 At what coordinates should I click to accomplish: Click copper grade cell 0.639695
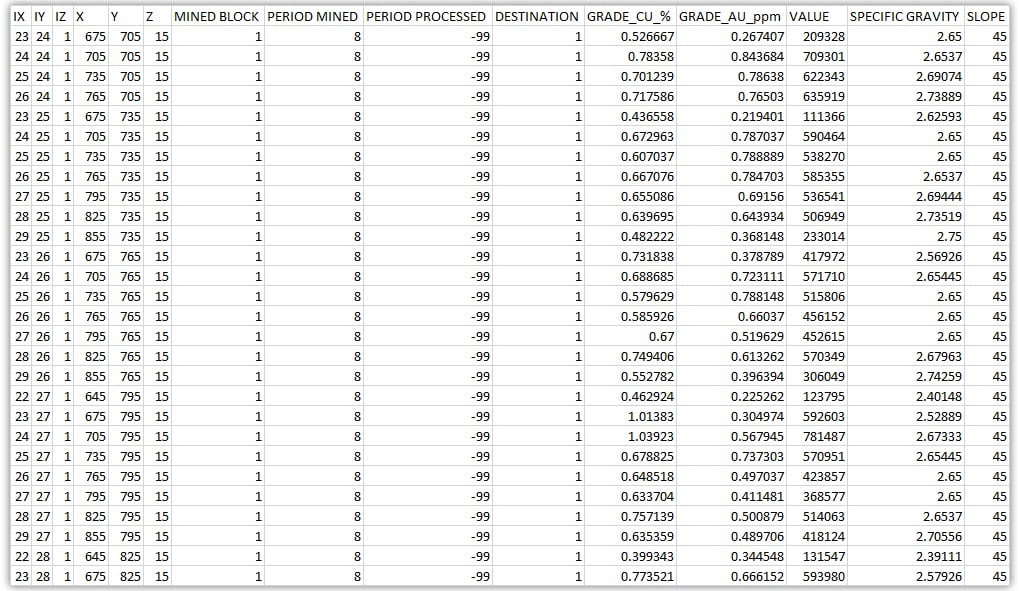(629, 217)
